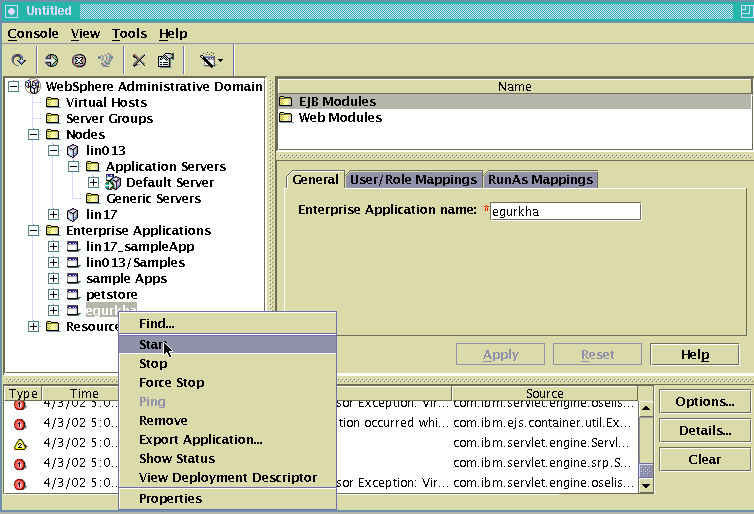Click the Help button in properties panel
The image size is (754, 514).
pos(695,354)
